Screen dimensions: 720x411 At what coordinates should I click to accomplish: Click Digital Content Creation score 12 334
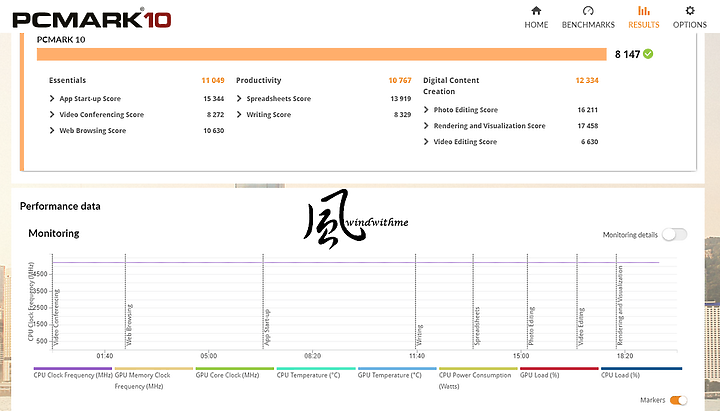point(587,80)
